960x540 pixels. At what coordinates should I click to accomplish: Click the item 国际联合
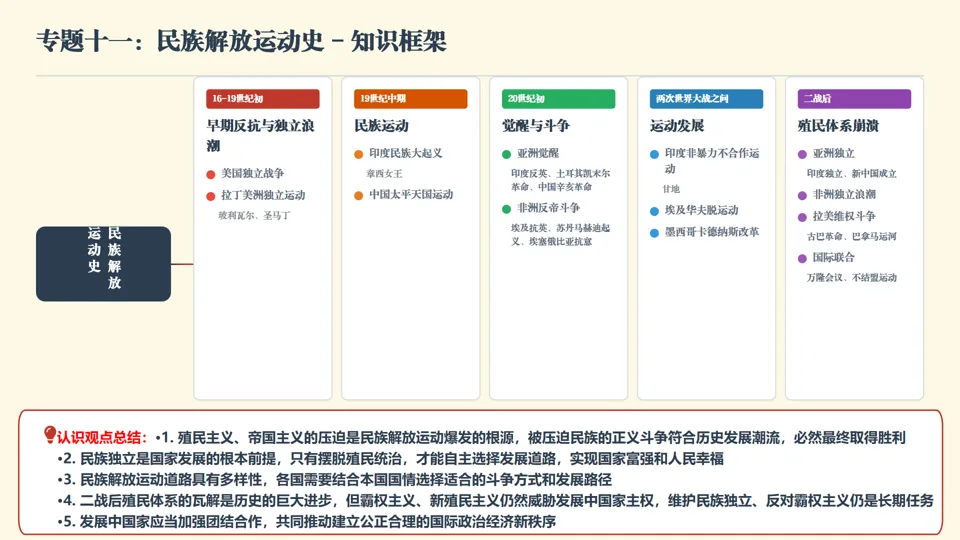(x=833, y=258)
